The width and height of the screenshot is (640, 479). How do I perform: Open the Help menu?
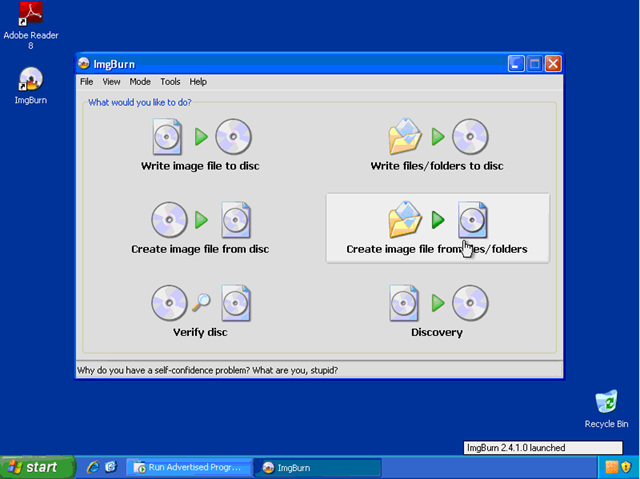pos(198,82)
